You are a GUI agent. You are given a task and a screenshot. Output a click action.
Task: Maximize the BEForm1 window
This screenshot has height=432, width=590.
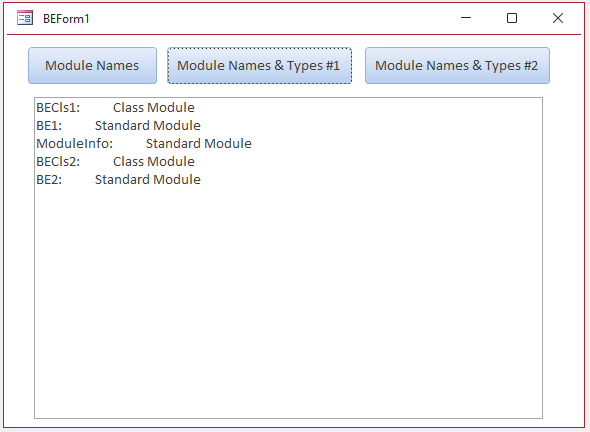coord(512,18)
